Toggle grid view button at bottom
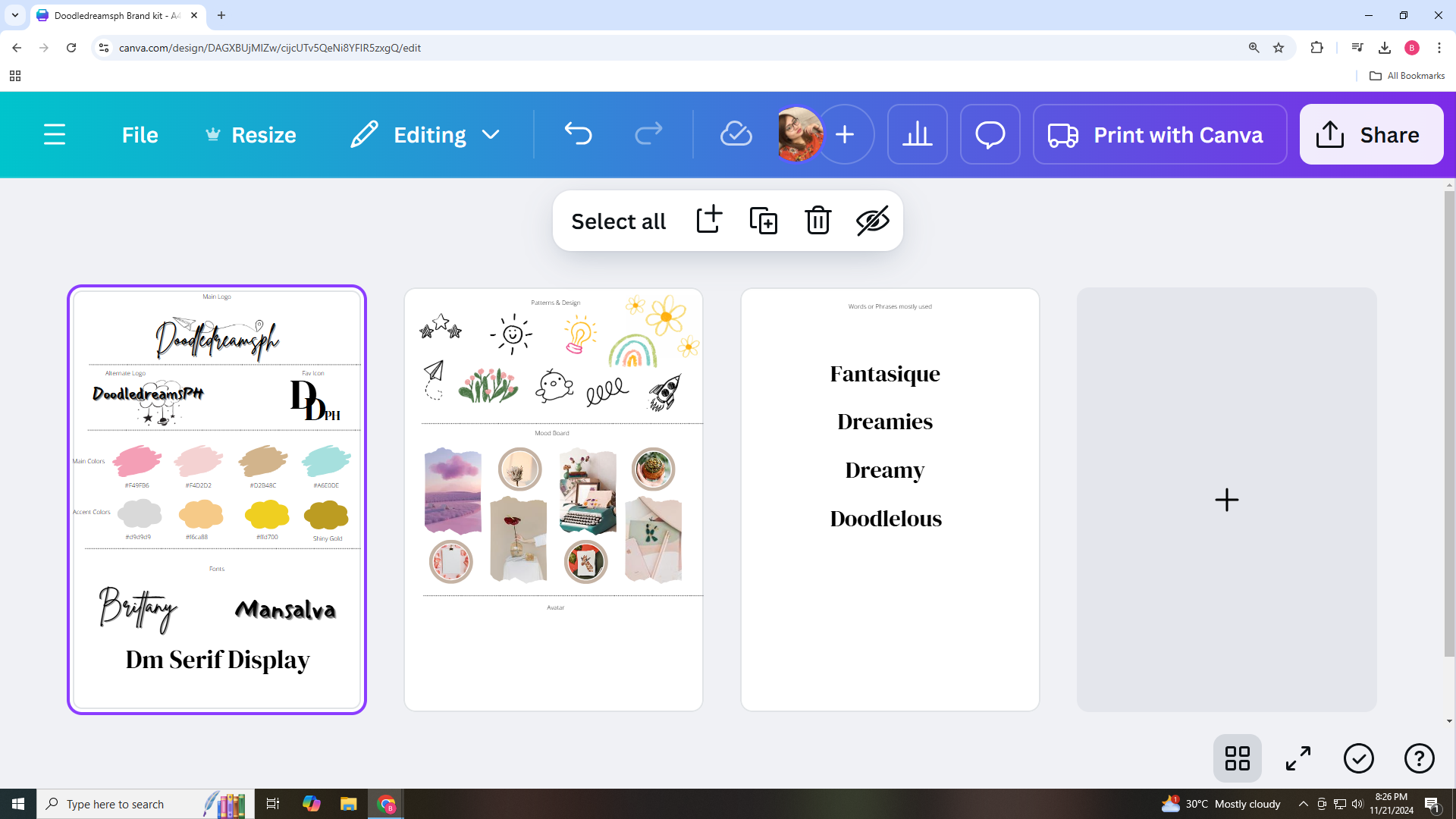Screen dimensions: 1456x819 point(1237,758)
